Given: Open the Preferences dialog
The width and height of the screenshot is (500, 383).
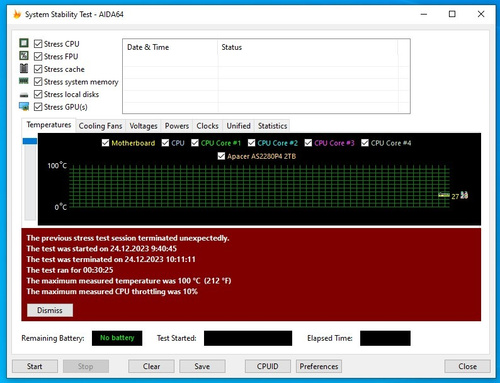Looking at the screenshot, I should pos(319,366).
